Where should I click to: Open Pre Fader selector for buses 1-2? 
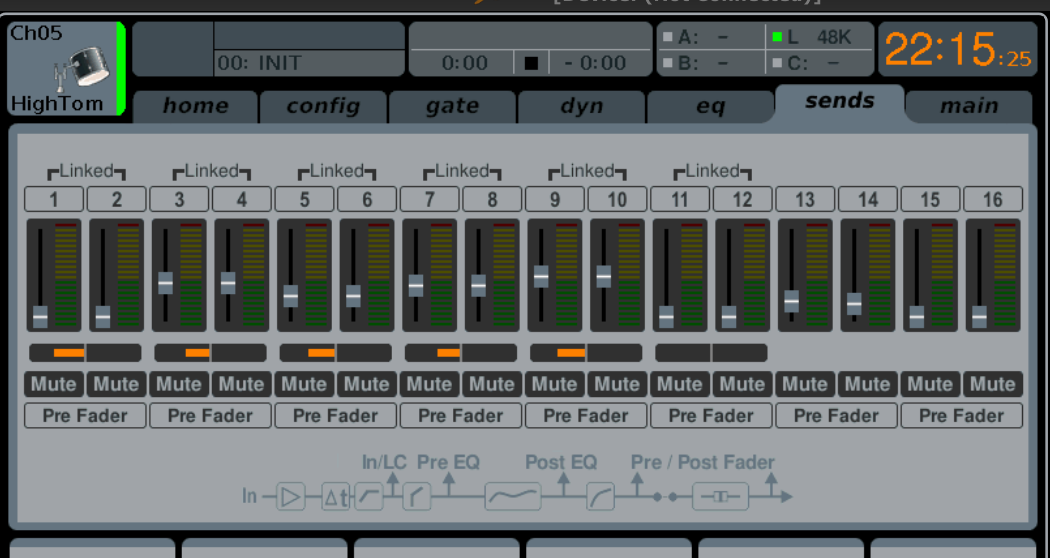point(85,416)
